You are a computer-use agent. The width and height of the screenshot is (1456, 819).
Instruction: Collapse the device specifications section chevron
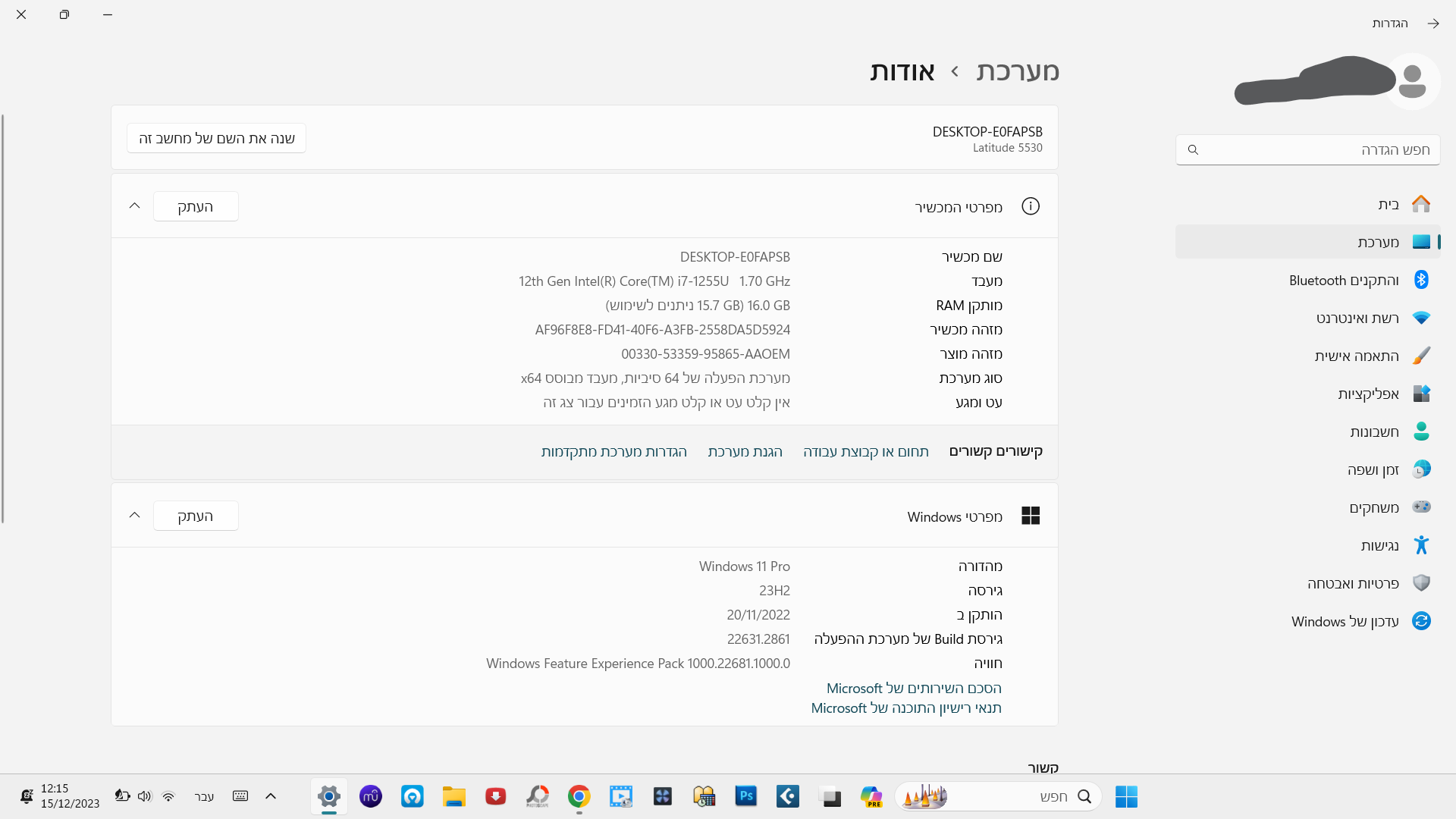click(135, 206)
